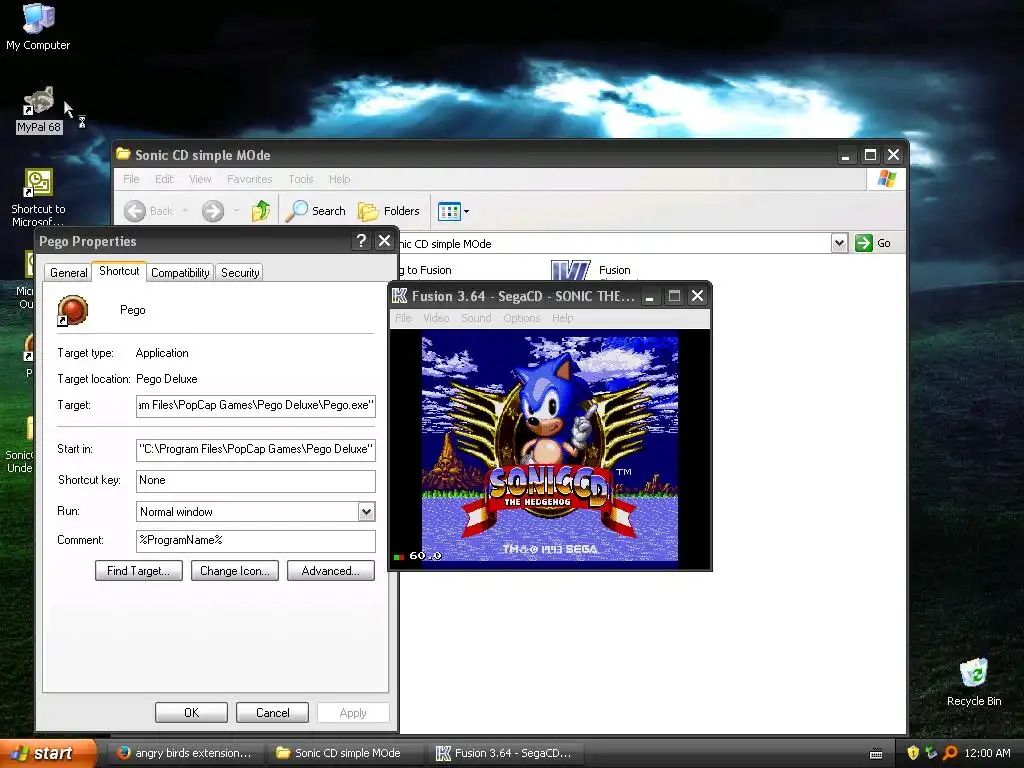The width and height of the screenshot is (1024, 768).
Task: Click the Shortcut key field
Action: pos(255,481)
